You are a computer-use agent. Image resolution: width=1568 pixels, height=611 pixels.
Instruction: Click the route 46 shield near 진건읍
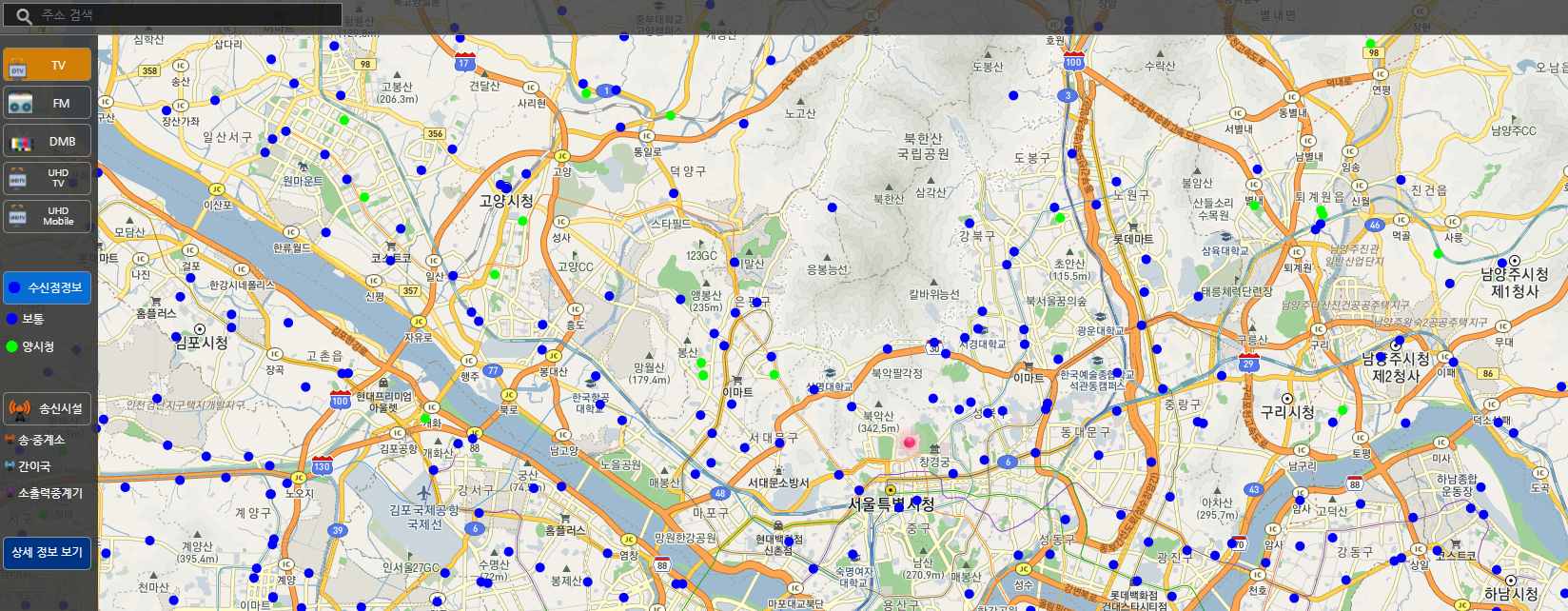(1374, 226)
